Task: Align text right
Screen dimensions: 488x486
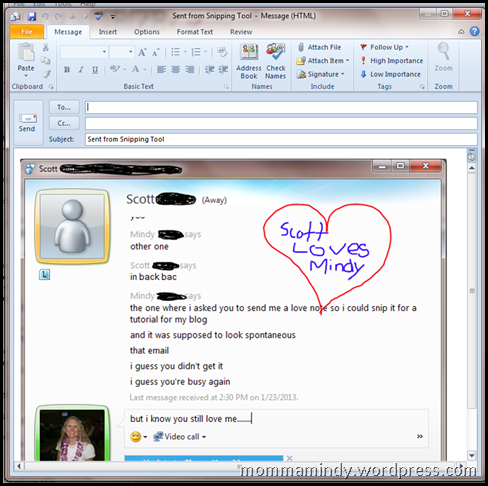Action: pyautogui.click(x=190, y=69)
